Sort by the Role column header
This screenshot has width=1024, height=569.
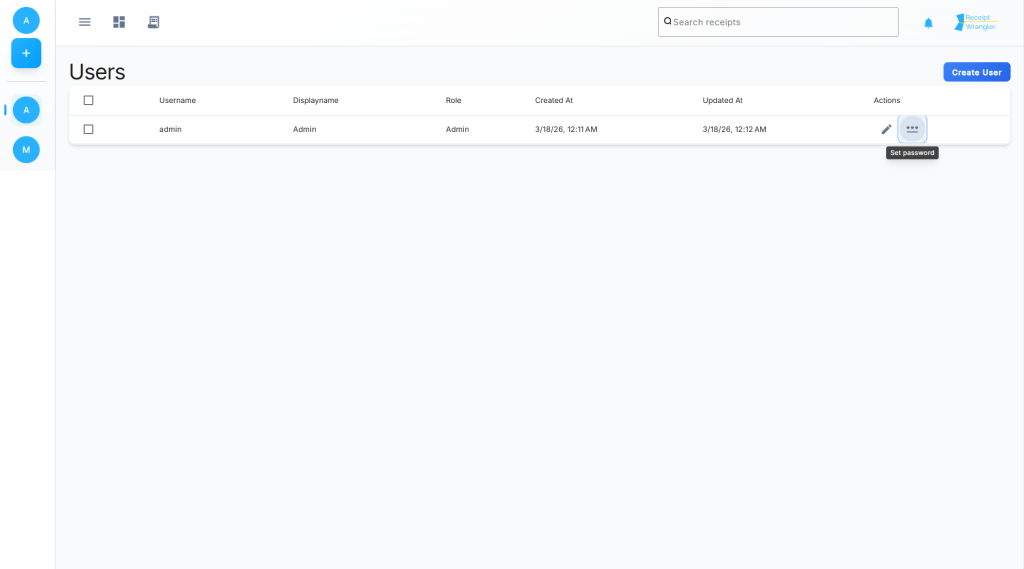coord(453,100)
